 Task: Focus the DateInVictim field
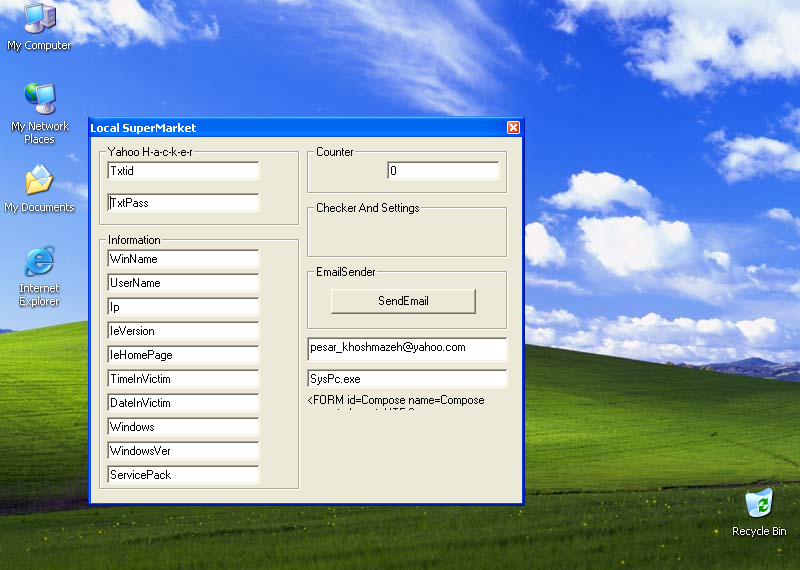coord(183,403)
